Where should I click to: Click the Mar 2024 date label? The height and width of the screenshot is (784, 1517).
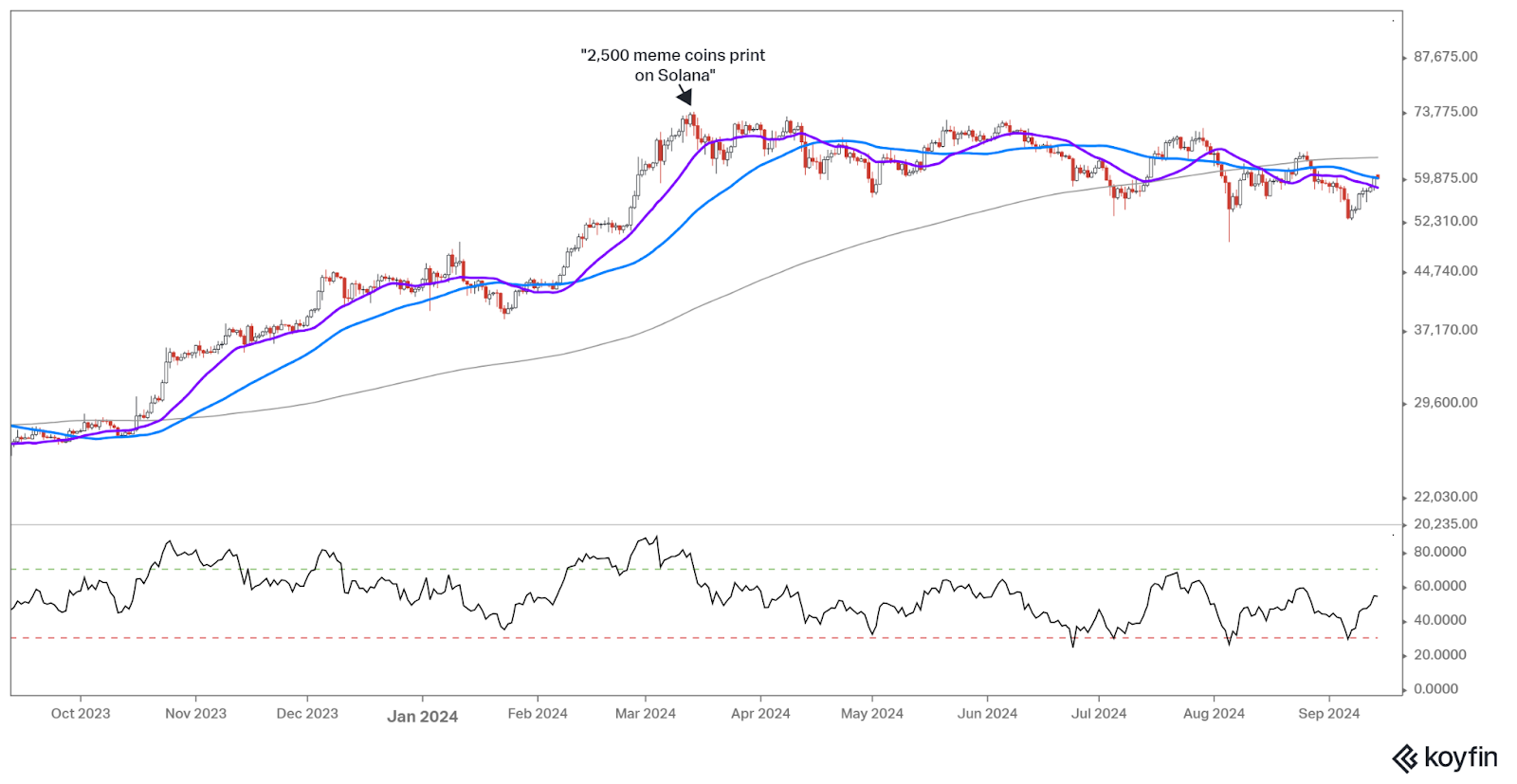point(646,714)
